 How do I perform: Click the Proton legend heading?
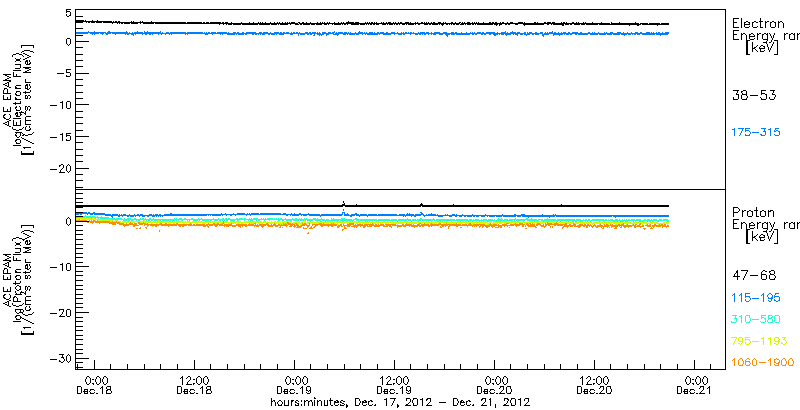coord(754,213)
